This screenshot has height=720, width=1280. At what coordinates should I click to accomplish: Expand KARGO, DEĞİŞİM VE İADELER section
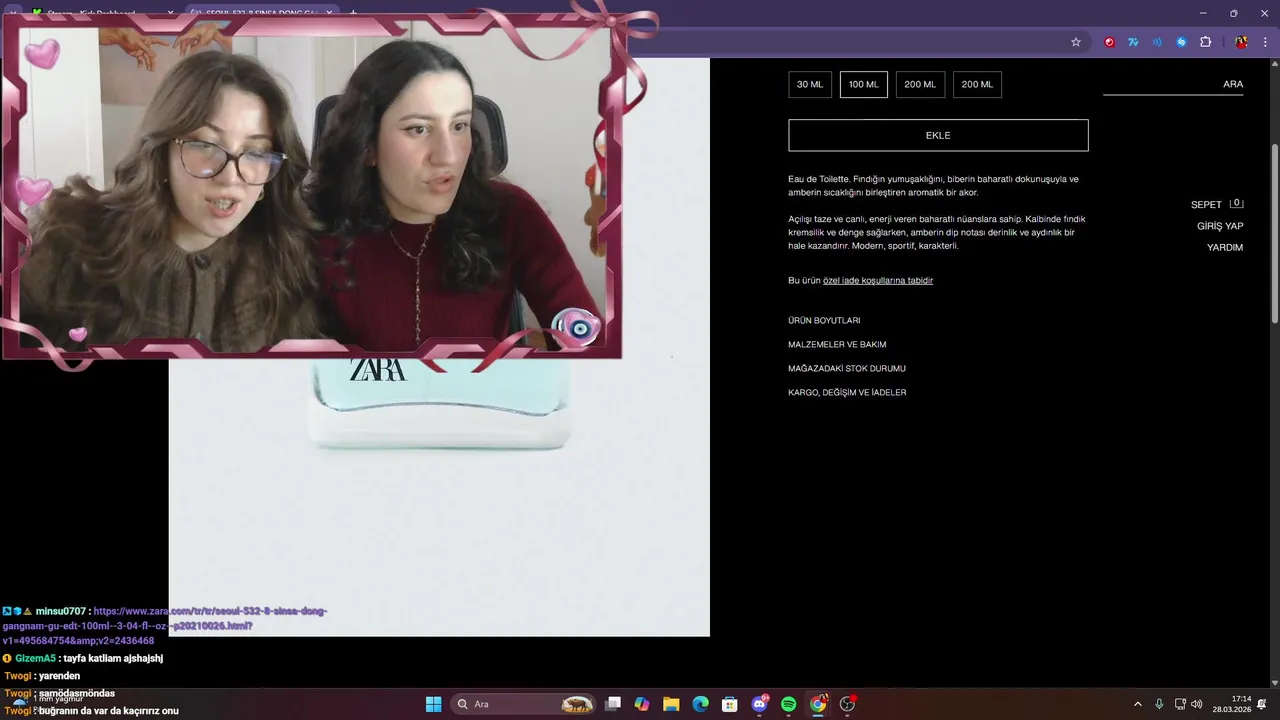click(x=847, y=393)
